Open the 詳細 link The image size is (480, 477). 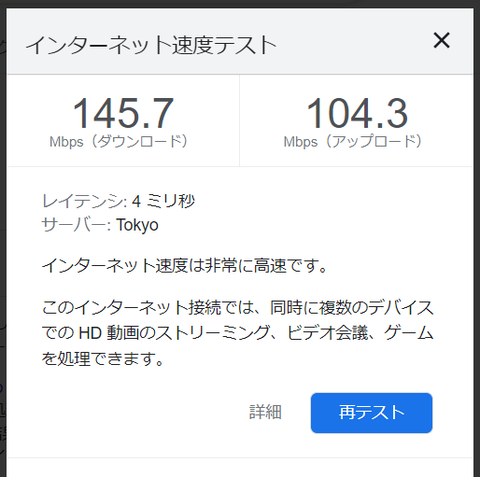(x=265, y=412)
